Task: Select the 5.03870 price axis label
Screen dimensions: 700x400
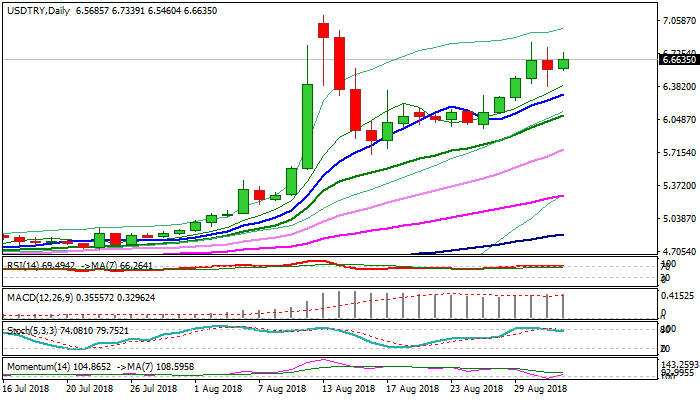Action: pyautogui.click(x=679, y=218)
